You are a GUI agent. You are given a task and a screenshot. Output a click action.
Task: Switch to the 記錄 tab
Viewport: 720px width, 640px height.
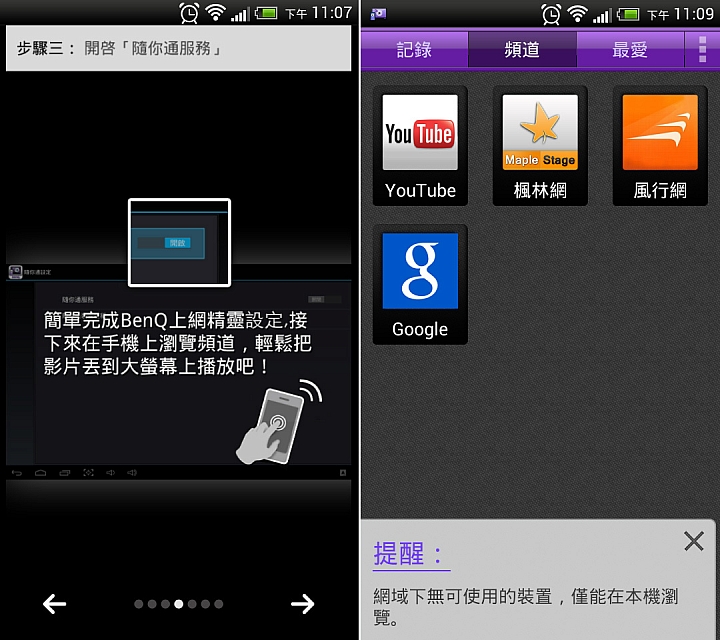click(414, 49)
